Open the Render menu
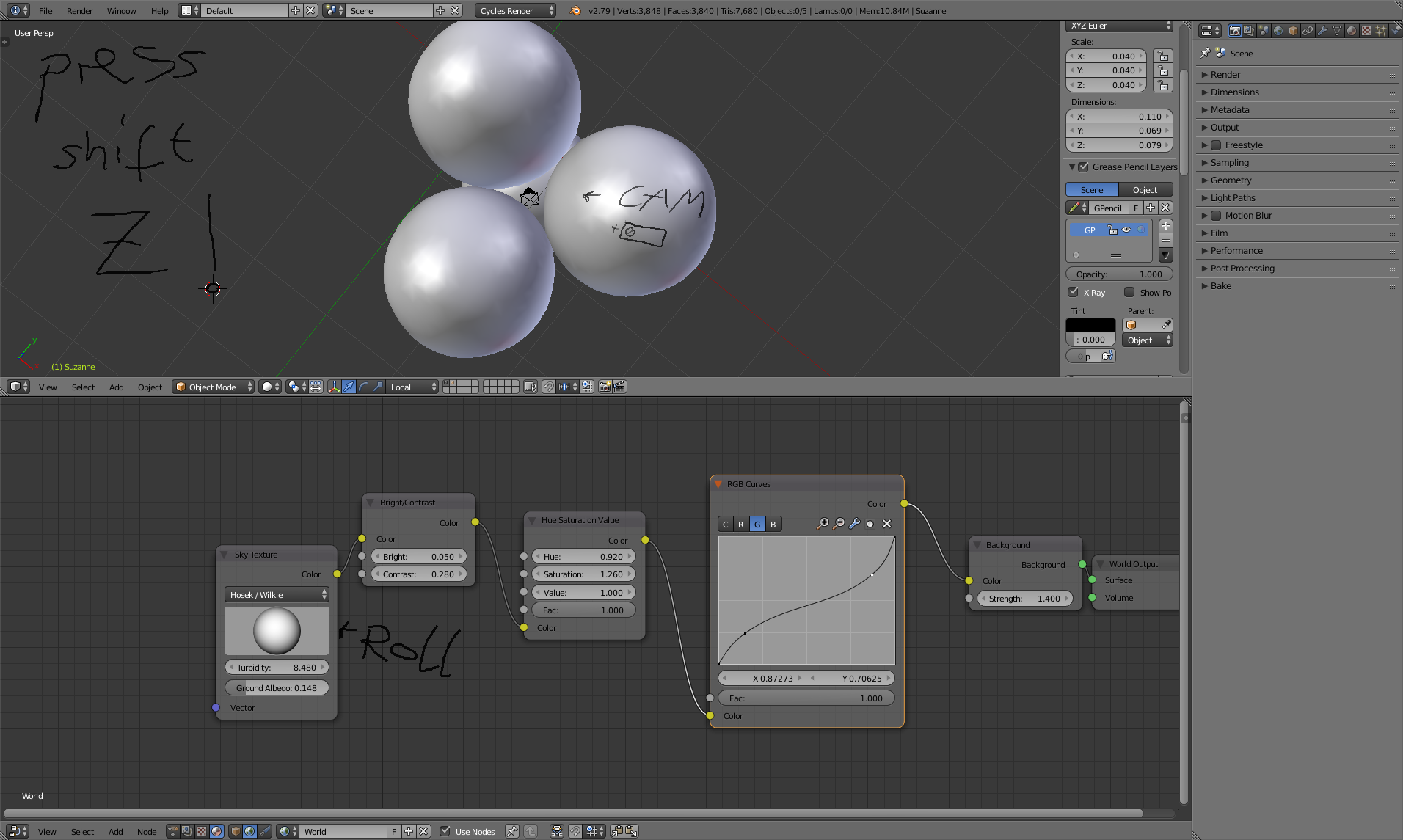Viewport: 1403px width, 840px height. click(79, 11)
